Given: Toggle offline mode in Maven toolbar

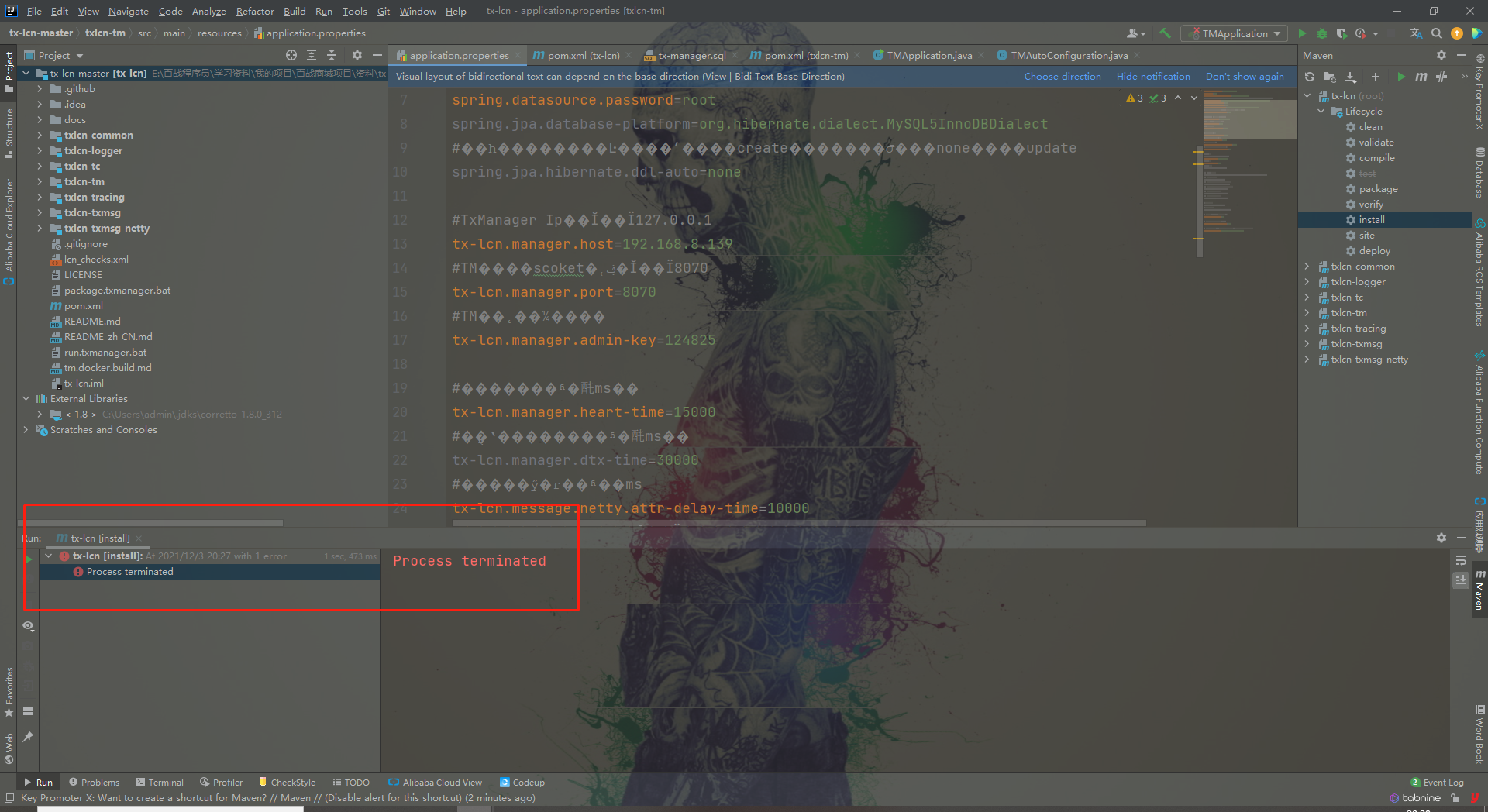Looking at the screenshot, I should click(1441, 77).
